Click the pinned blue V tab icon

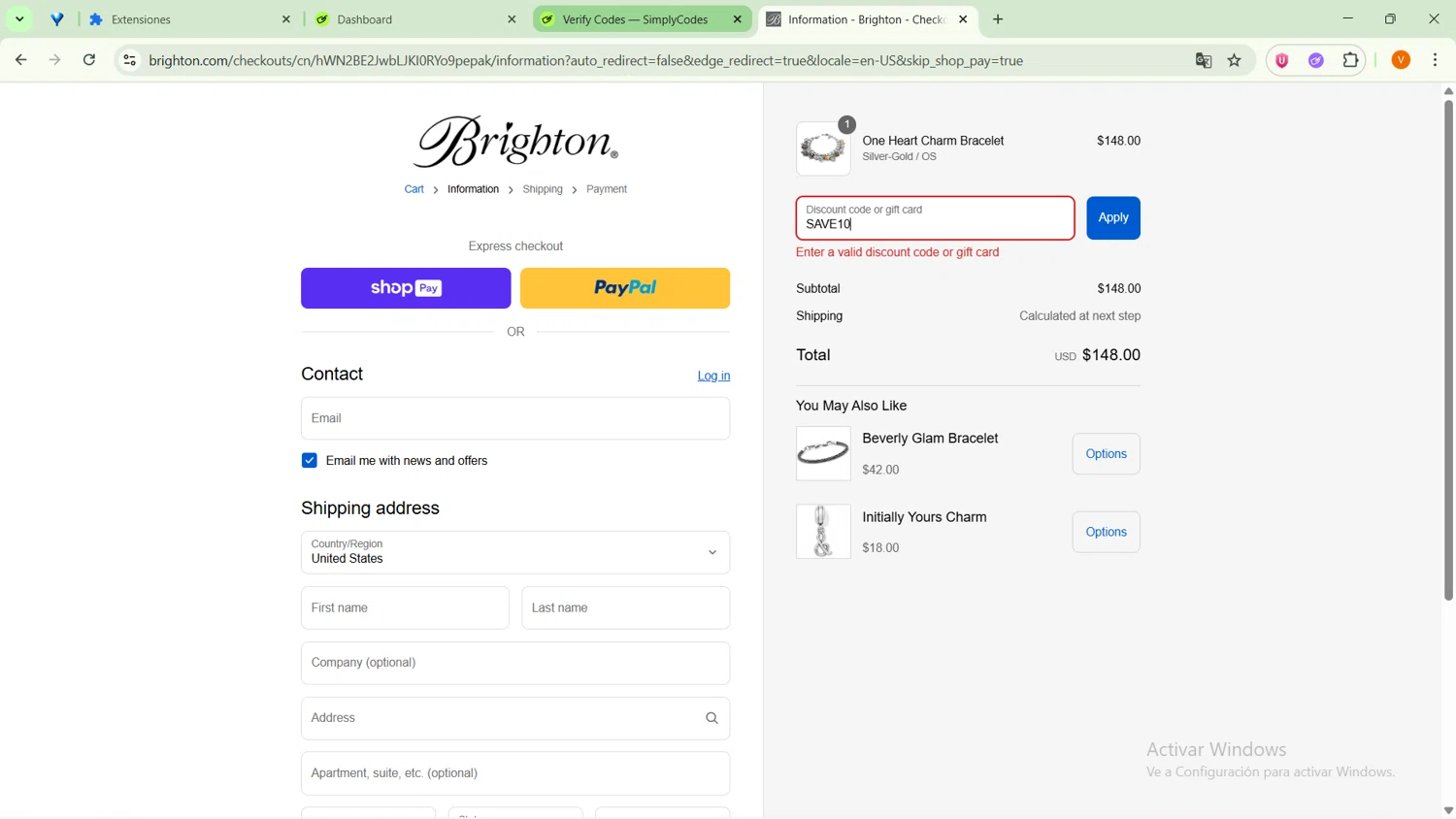coord(57,19)
